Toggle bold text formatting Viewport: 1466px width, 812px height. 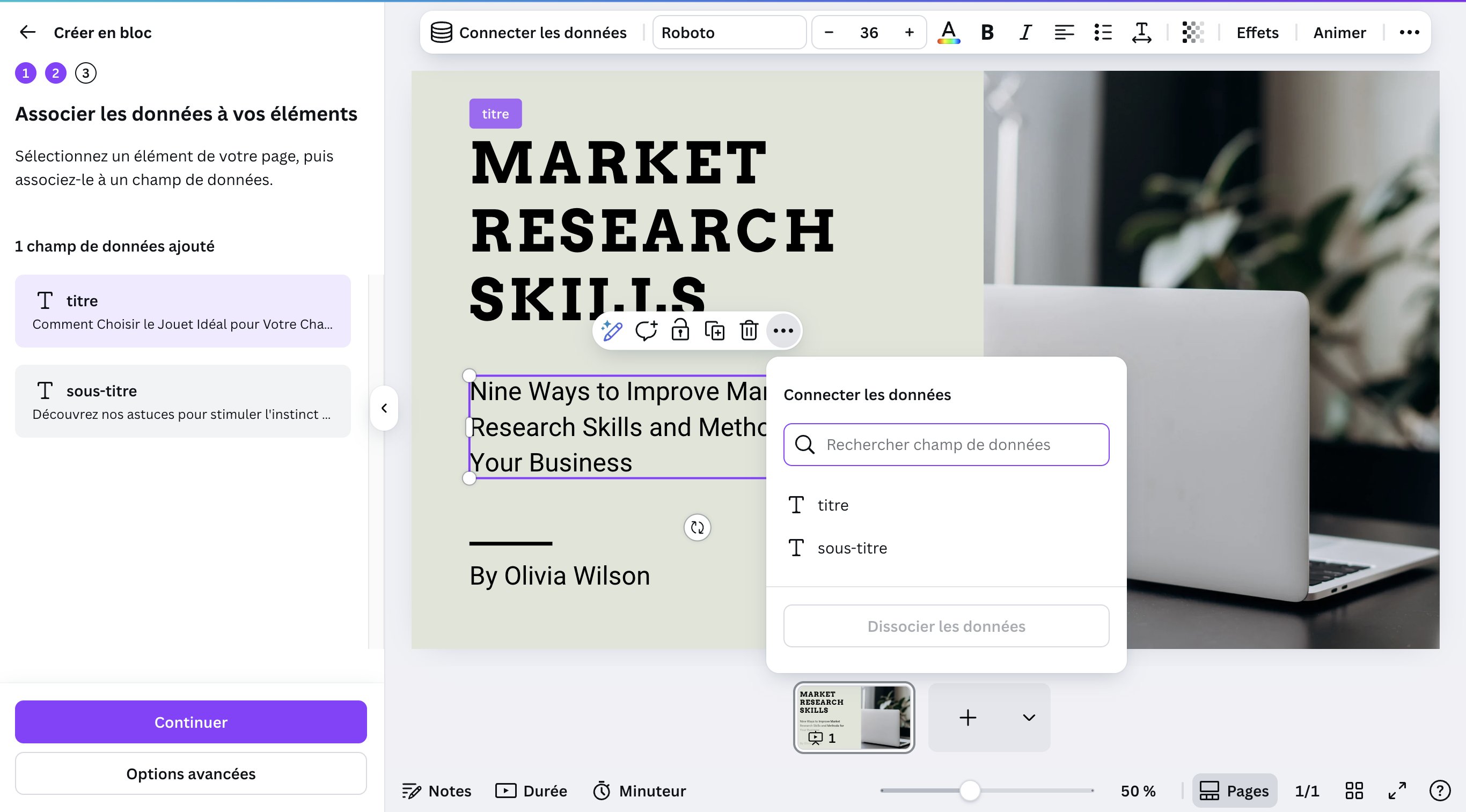tap(987, 32)
